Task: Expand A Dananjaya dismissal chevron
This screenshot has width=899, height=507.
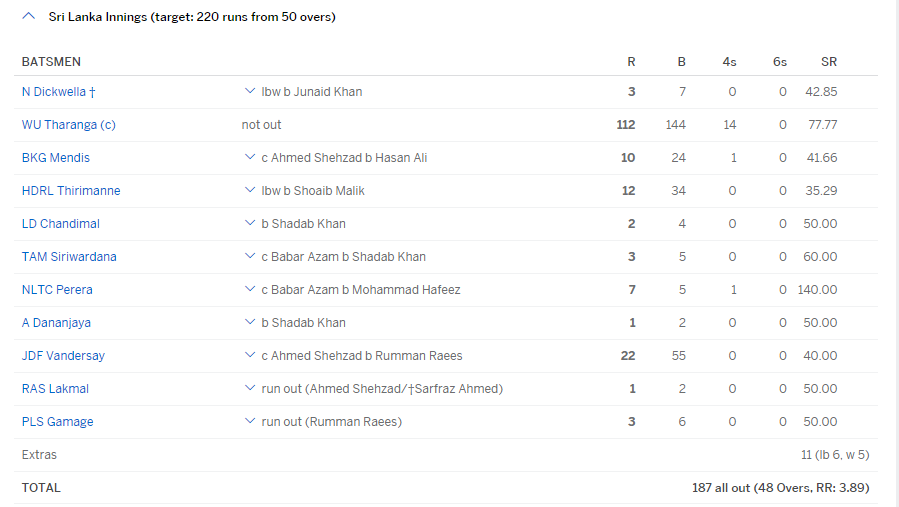Action: click(249, 322)
